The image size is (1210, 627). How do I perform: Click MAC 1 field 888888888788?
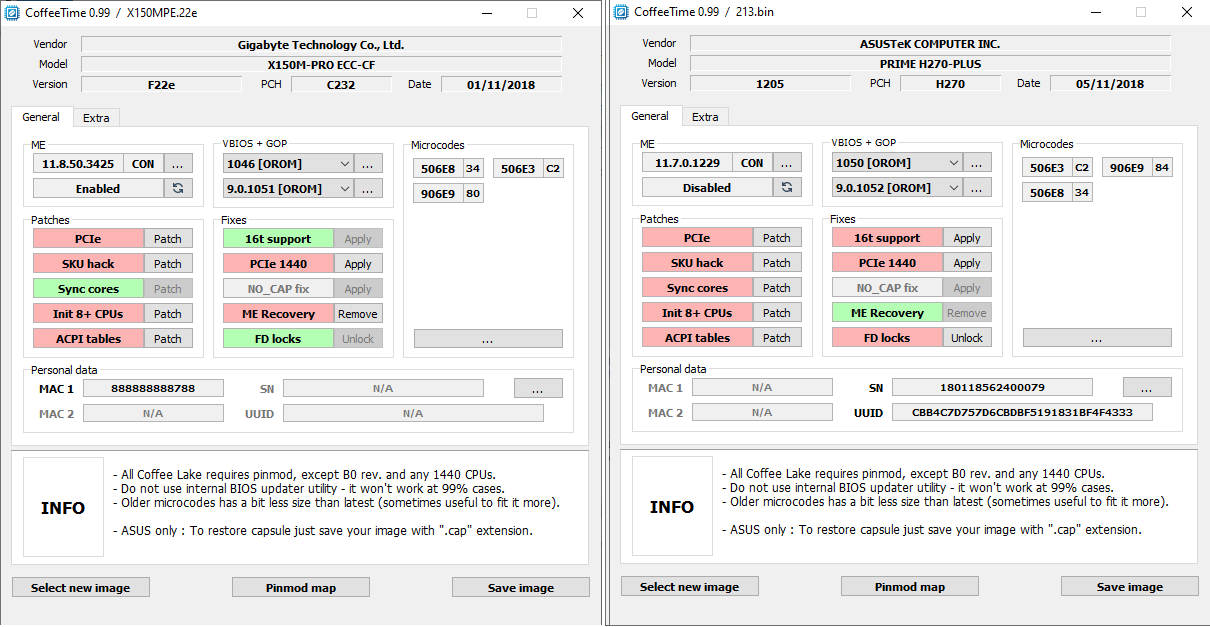(x=153, y=388)
